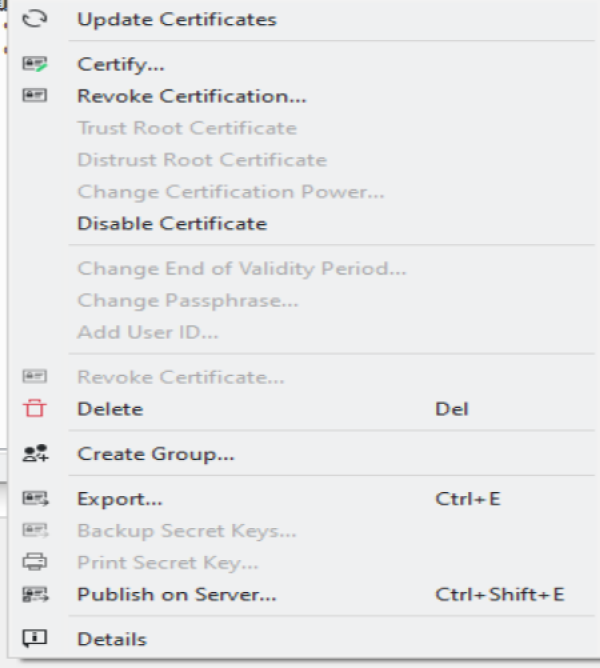This screenshot has height=668, width=600.
Task: Choose Update Certificates from the menu
Action: [176, 19]
